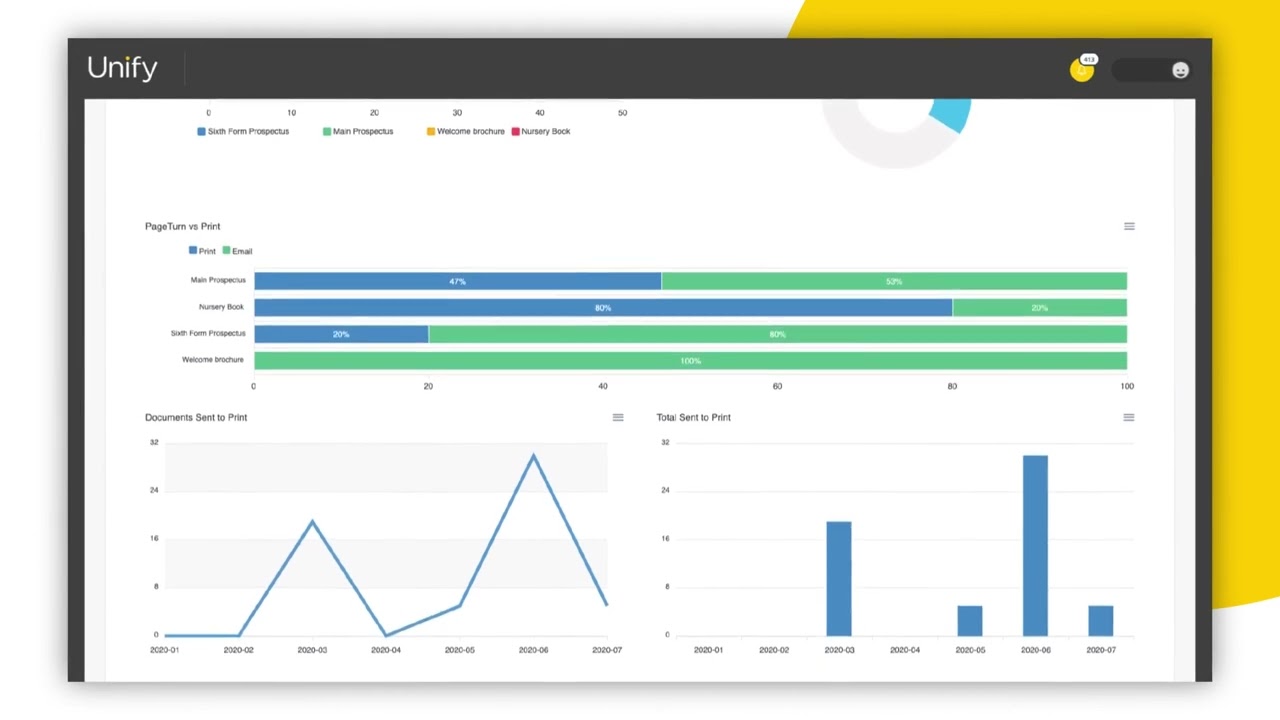
Task: Click the Nursery Book row label
Action: coord(221,307)
